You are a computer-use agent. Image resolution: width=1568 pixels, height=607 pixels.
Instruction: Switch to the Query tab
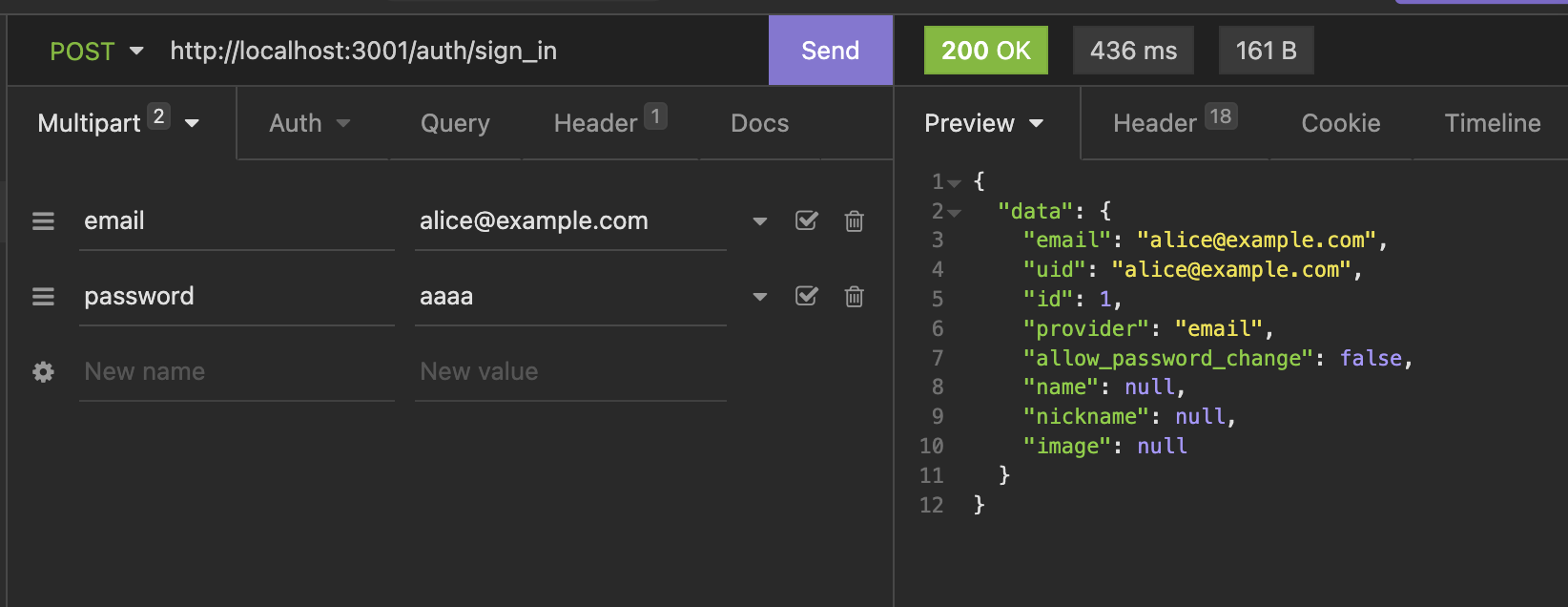[455, 123]
